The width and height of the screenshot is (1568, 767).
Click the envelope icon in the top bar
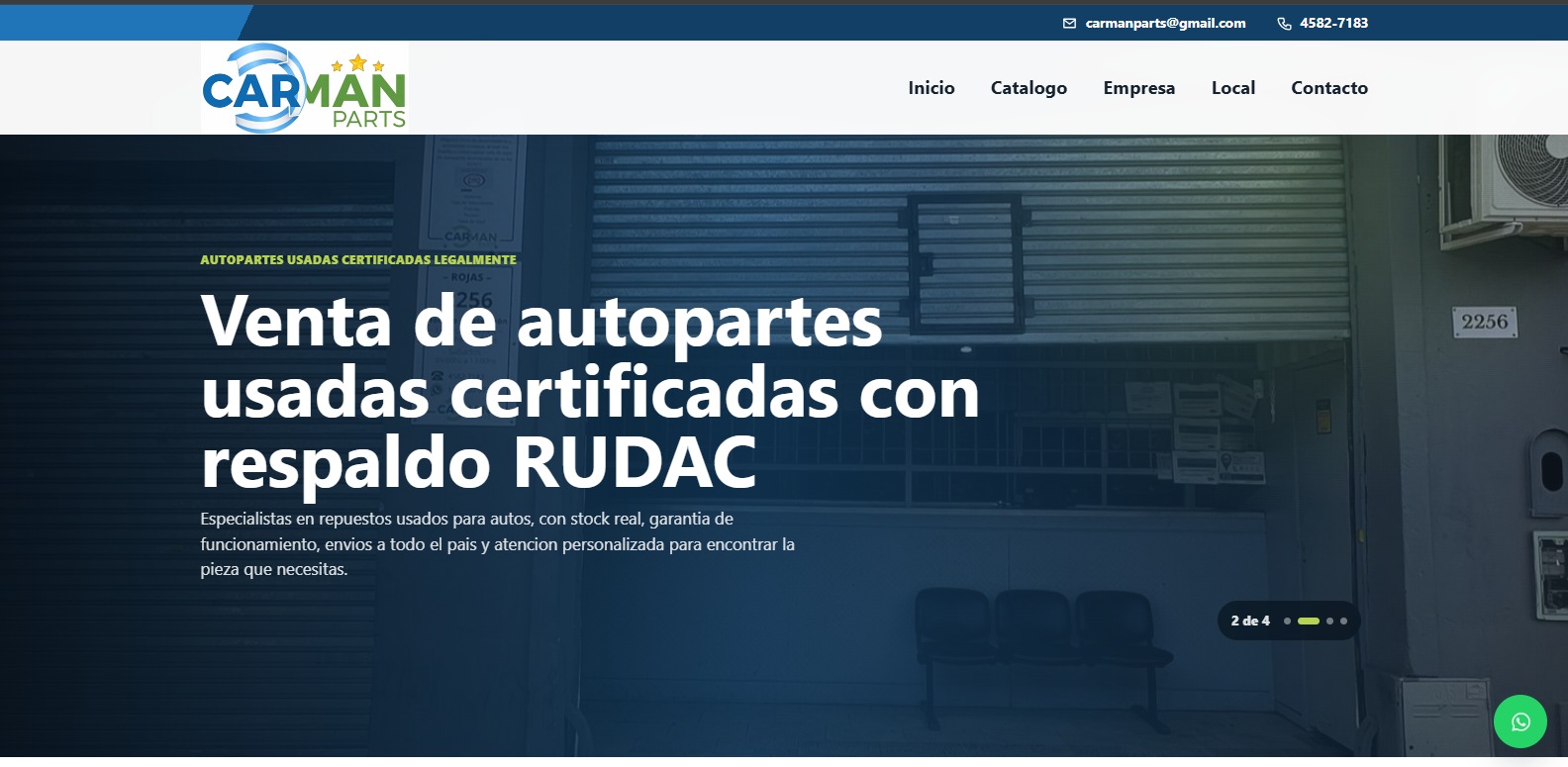[x=1069, y=24]
